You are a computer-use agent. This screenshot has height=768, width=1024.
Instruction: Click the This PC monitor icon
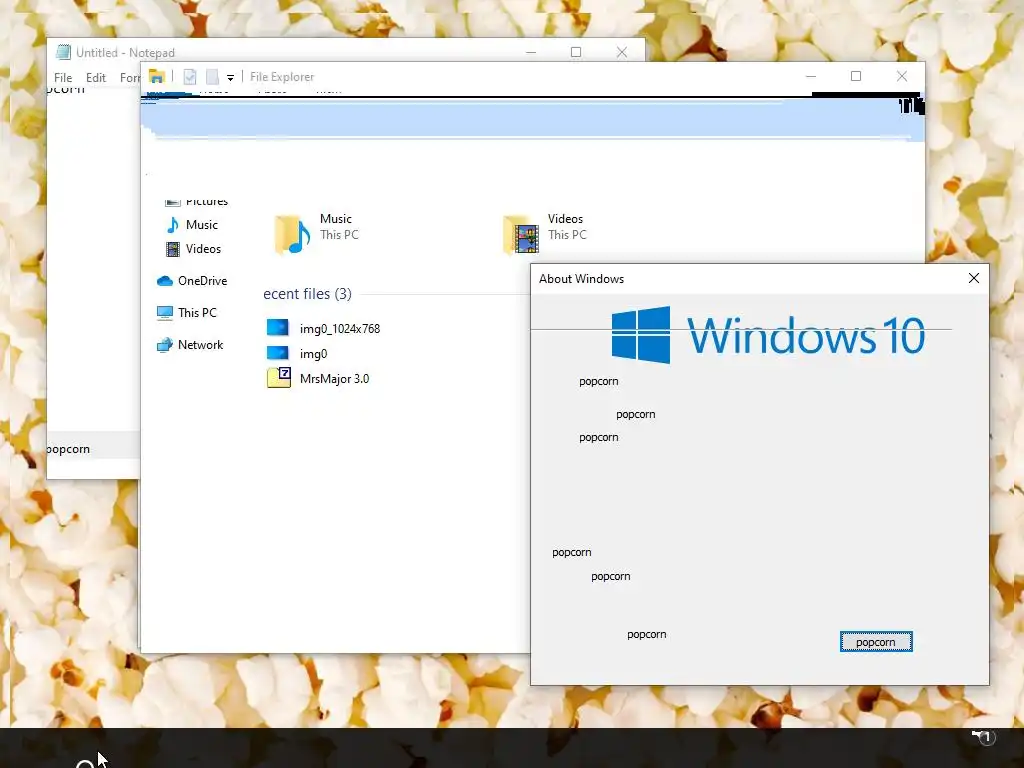pos(165,313)
